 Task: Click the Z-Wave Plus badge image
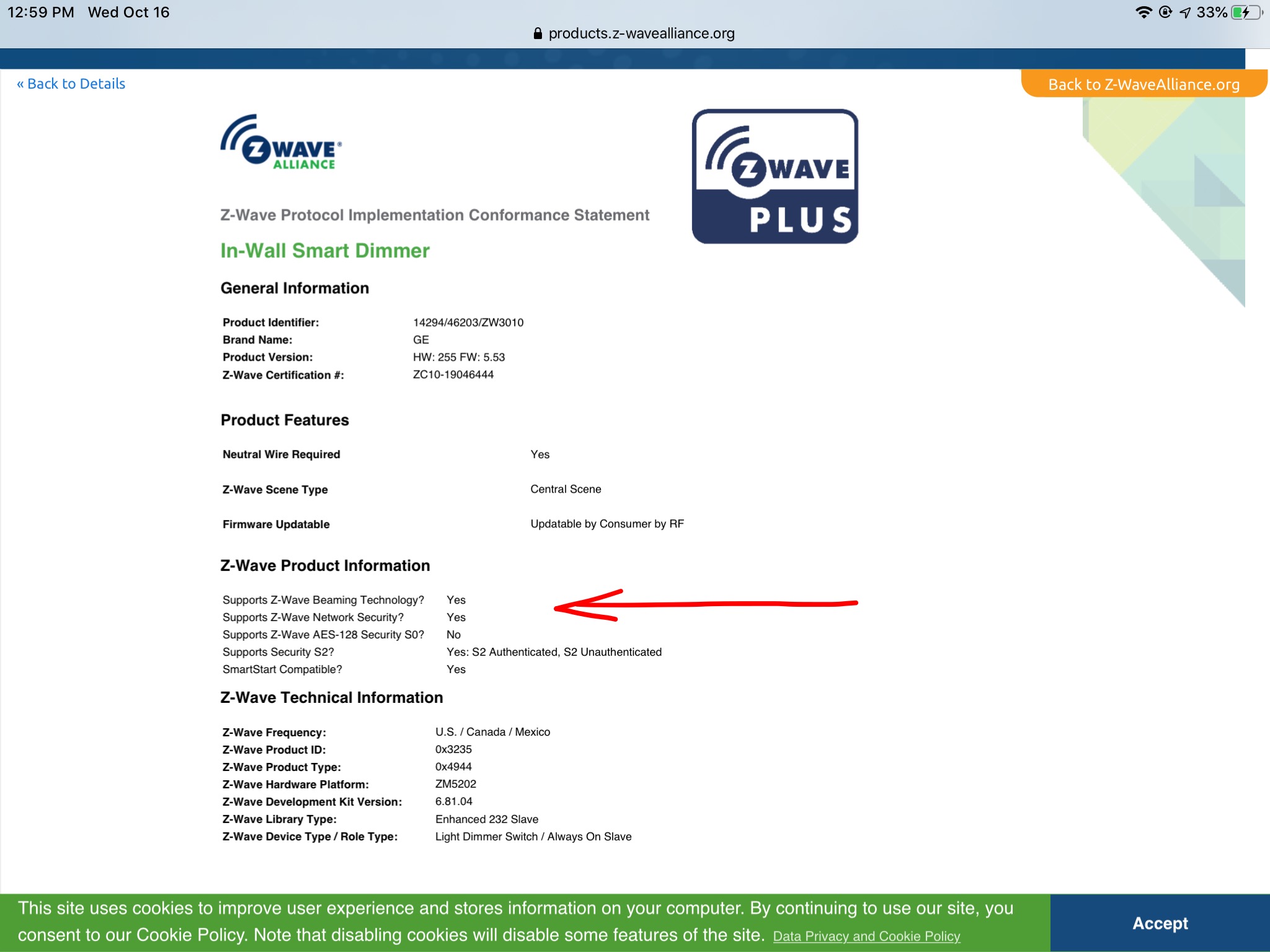tap(775, 177)
